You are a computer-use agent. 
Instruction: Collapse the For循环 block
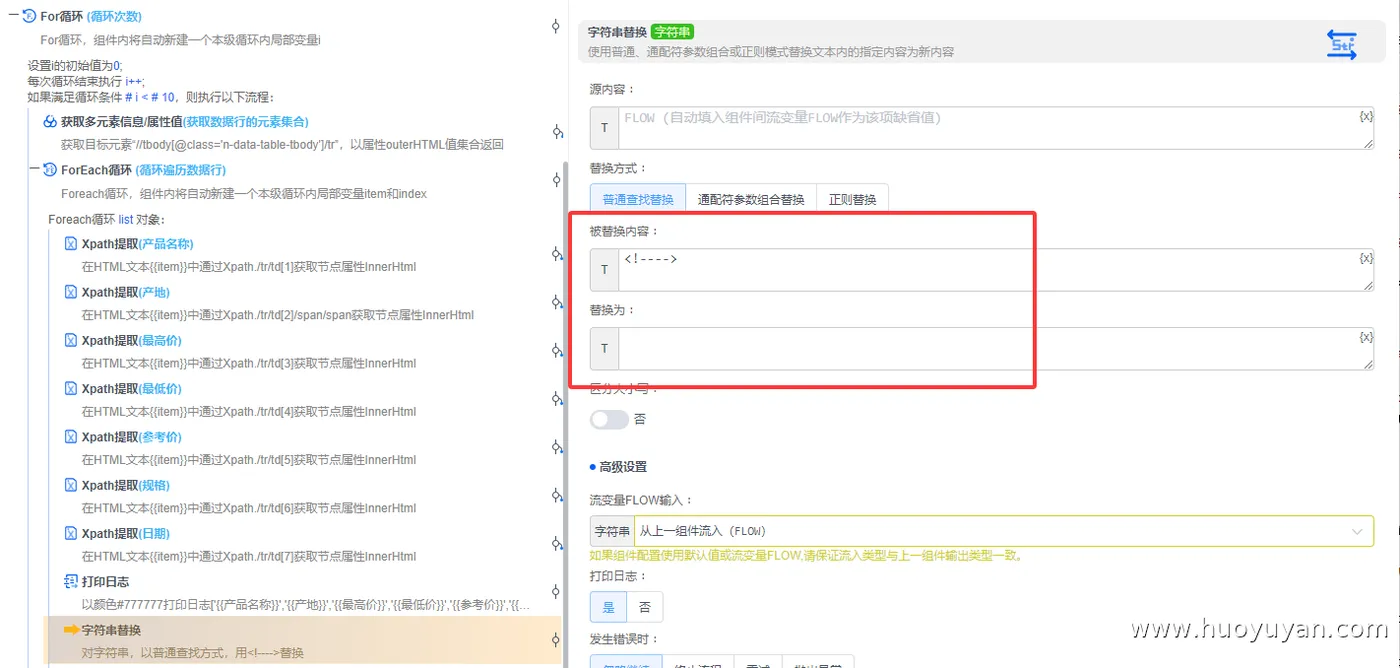click(14, 16)
